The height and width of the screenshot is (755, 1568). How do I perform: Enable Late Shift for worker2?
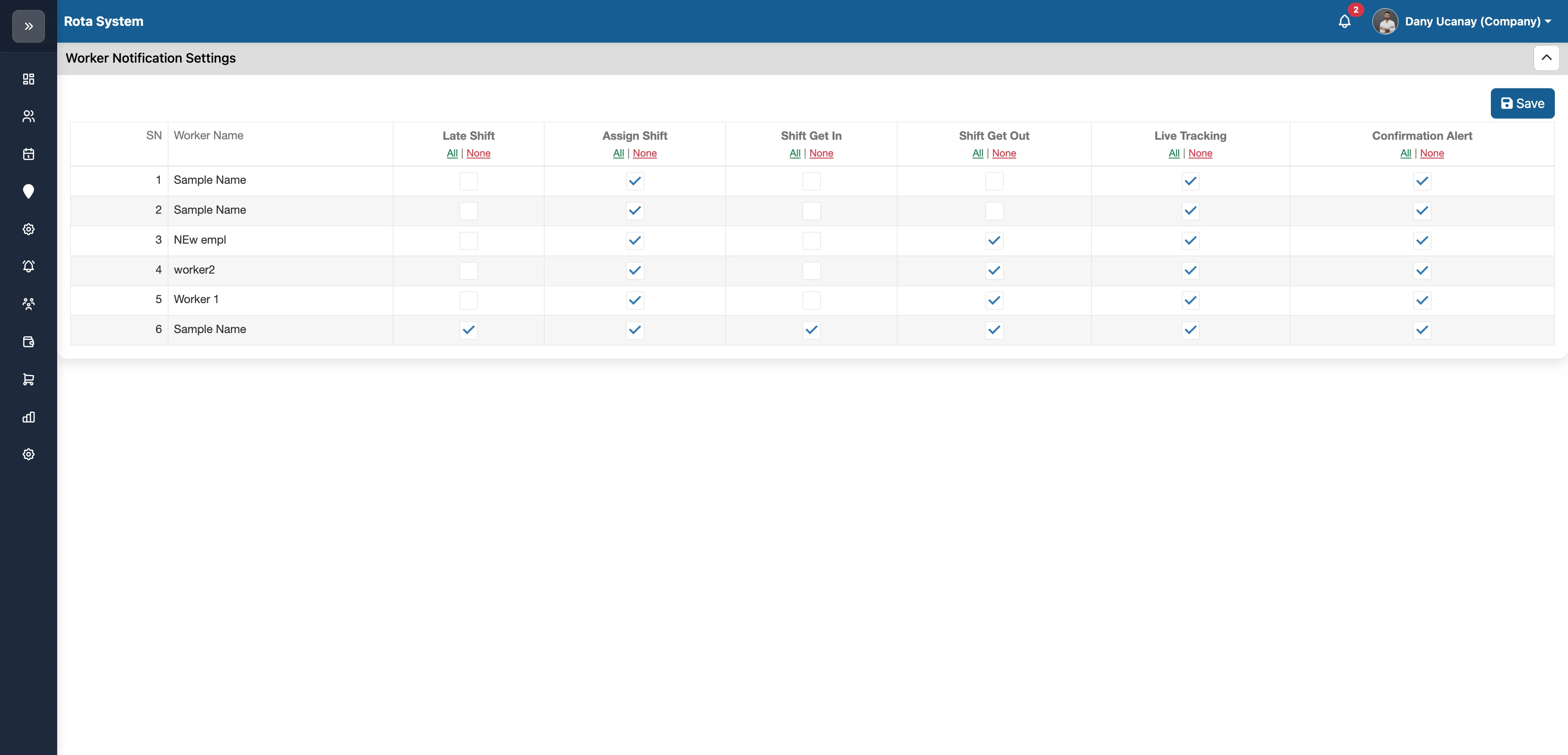tap(468, 270)
